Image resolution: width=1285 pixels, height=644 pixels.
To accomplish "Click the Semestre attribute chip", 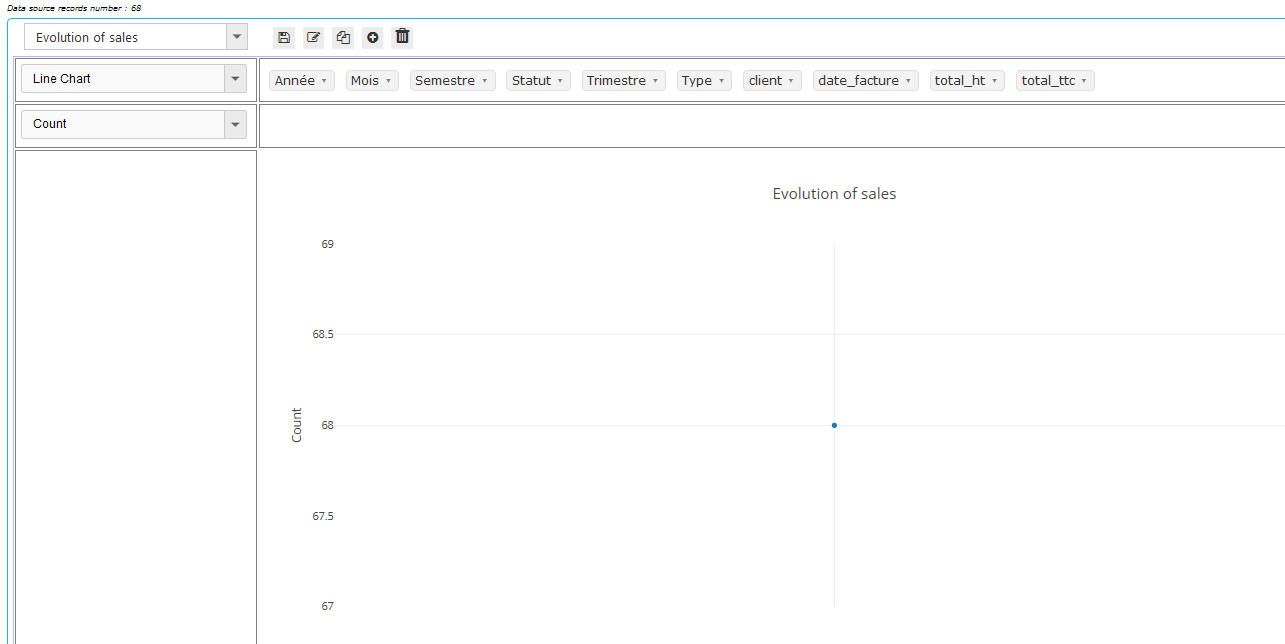I will [445, 81].
